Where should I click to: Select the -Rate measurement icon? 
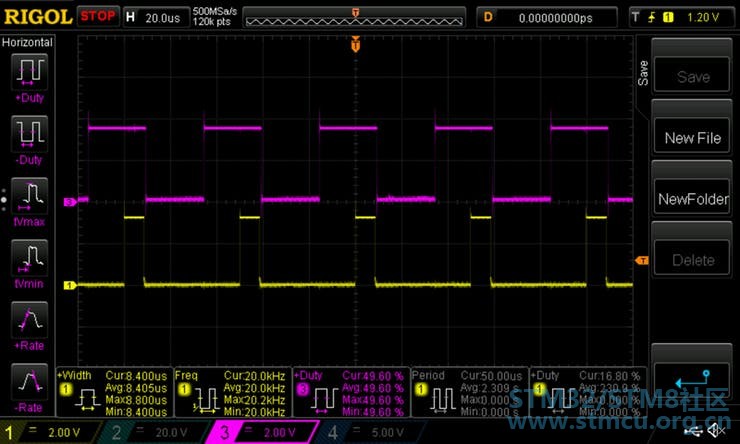pos(29,382)
